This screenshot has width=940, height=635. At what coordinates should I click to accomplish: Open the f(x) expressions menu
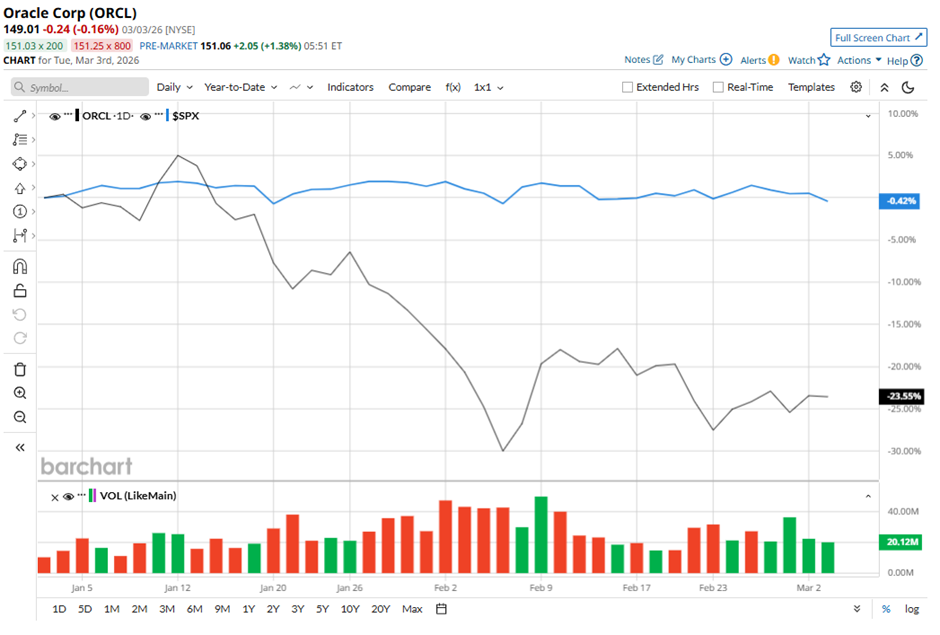(x=453, y=87)
